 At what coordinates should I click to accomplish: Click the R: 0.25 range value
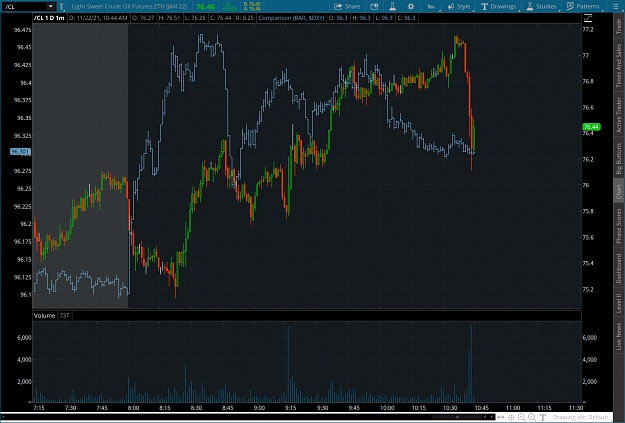[x=243, y=18]
